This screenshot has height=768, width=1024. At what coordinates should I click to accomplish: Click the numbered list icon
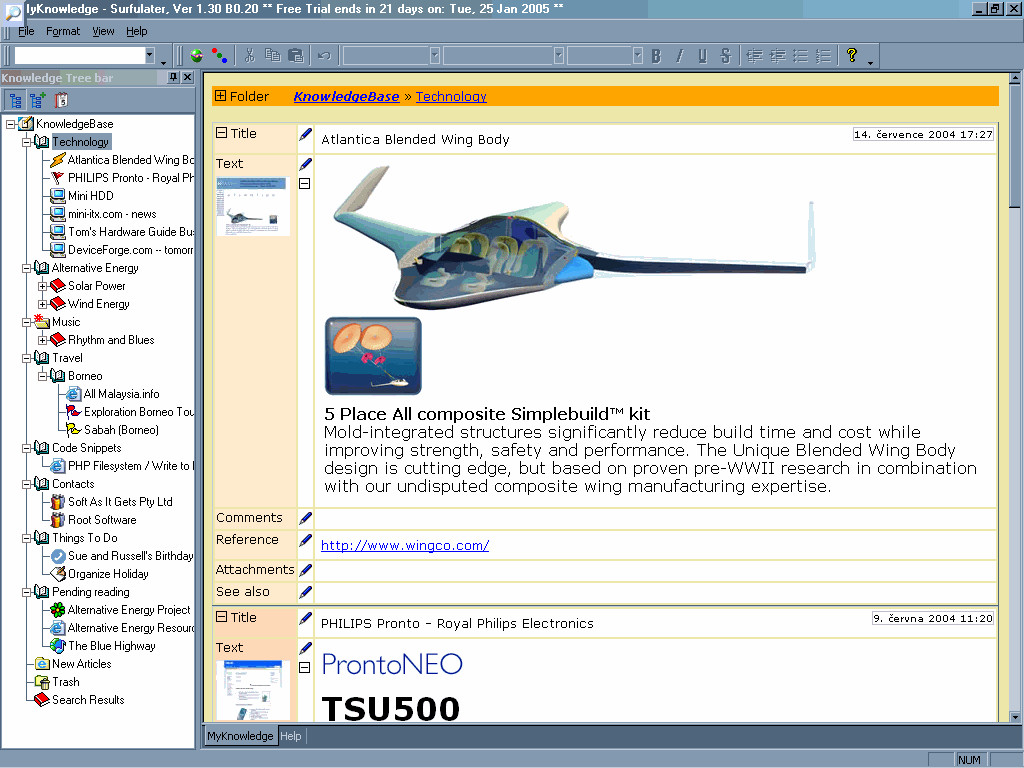pyautogui.click(x=824, y=56)
